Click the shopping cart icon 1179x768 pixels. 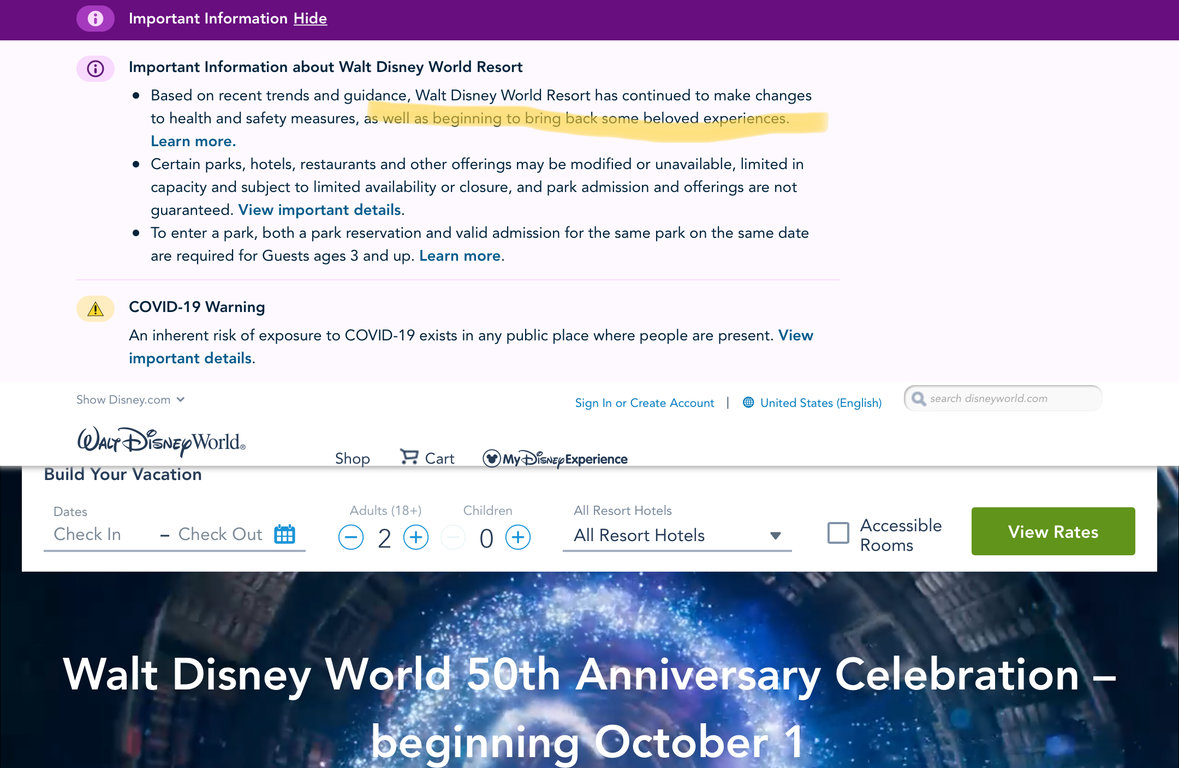409,457
